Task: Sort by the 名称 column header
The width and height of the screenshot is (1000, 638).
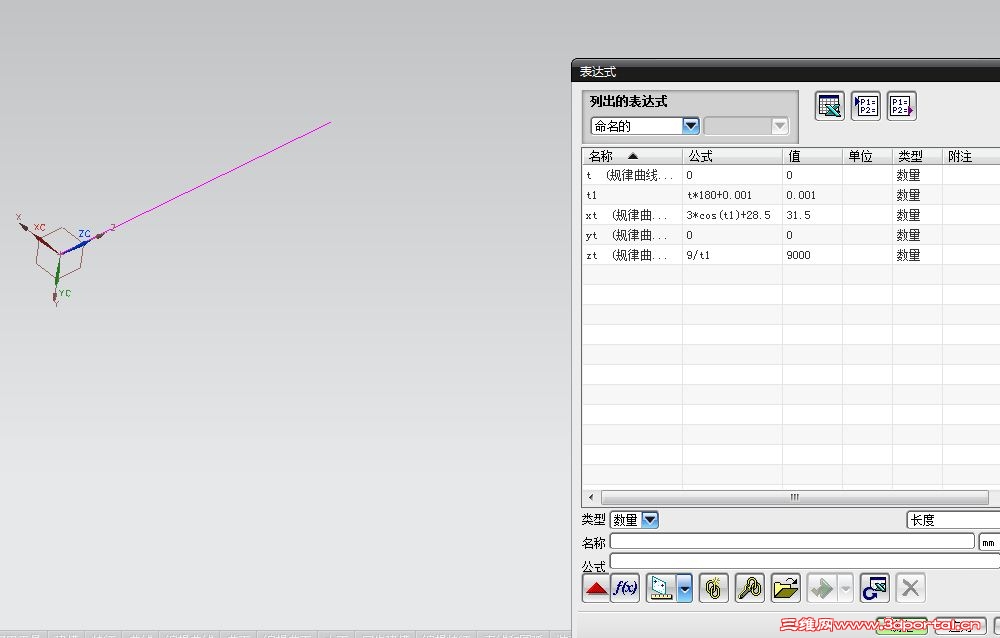Action: (x=632, y=156)
